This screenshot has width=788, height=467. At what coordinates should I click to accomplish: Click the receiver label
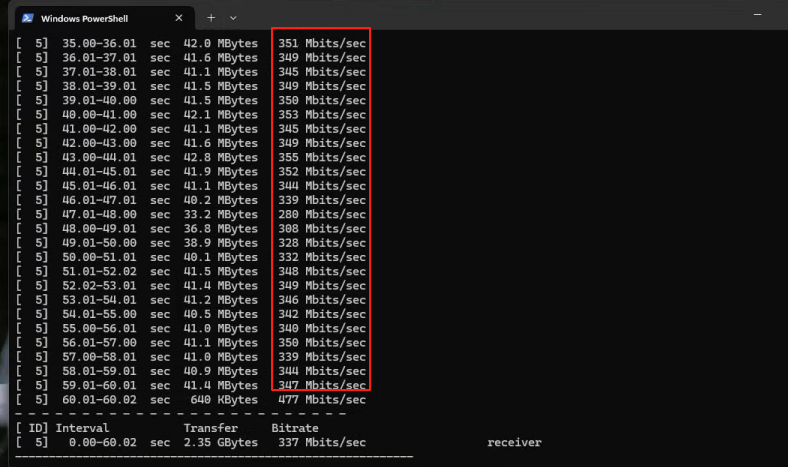click(514, 442)
